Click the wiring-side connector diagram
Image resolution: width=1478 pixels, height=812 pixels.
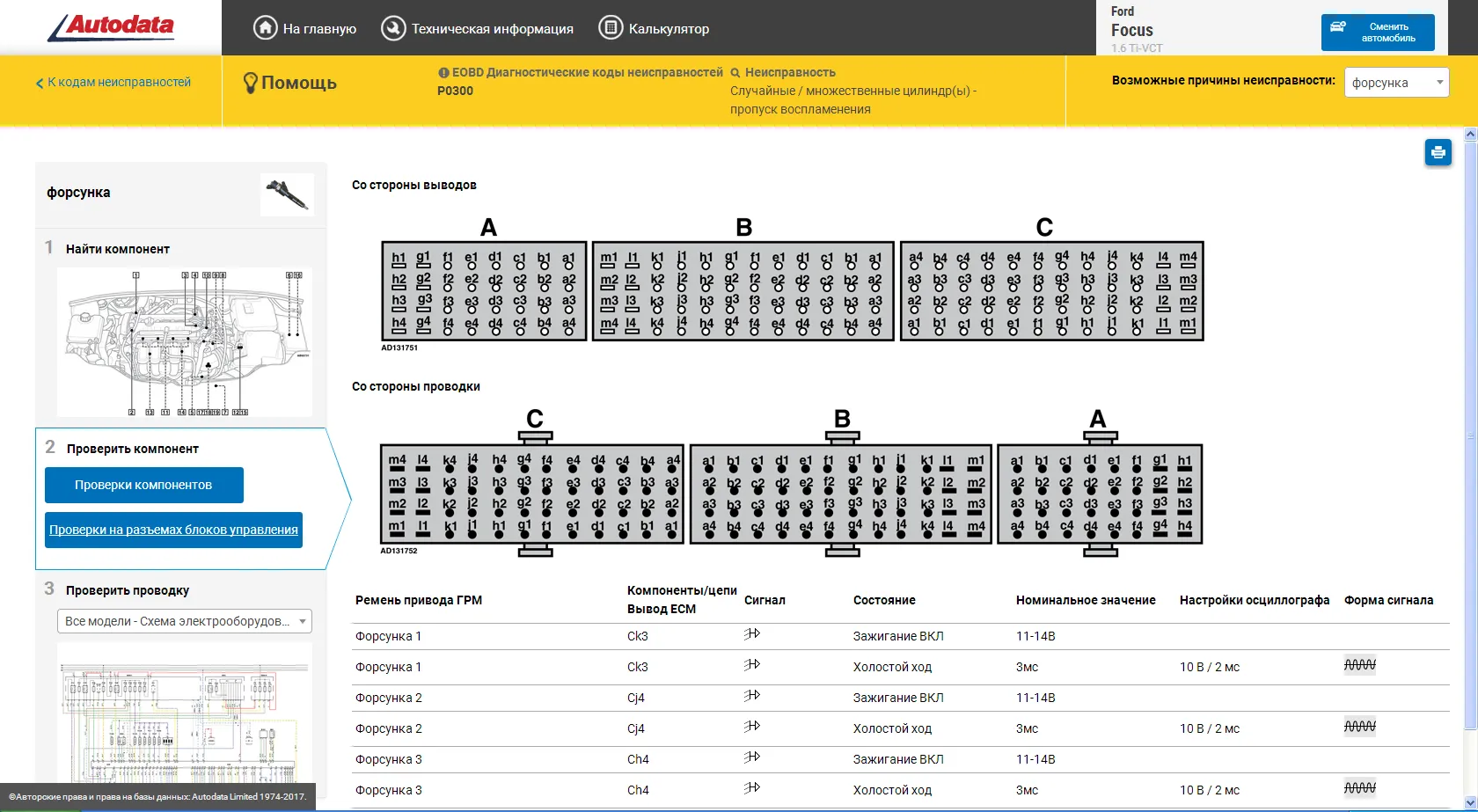tap(792, 483)
